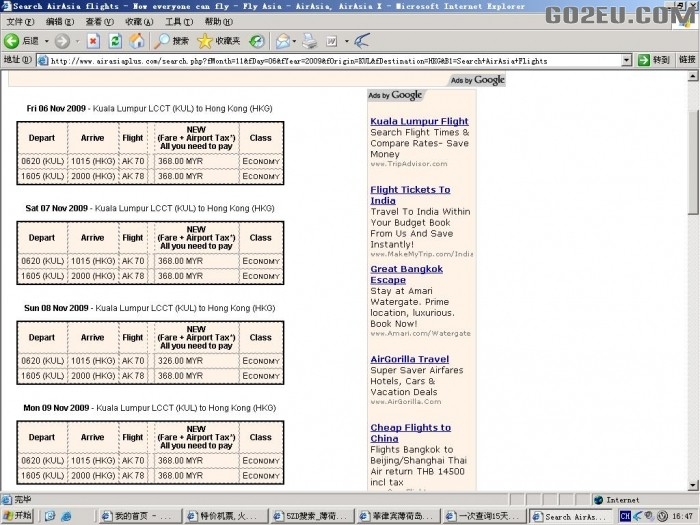The height and width of the screenshot is (525, 700).
Task: Select 326.00 MYR fare on Sun 08 Nov
Action: tap(180, 361)
